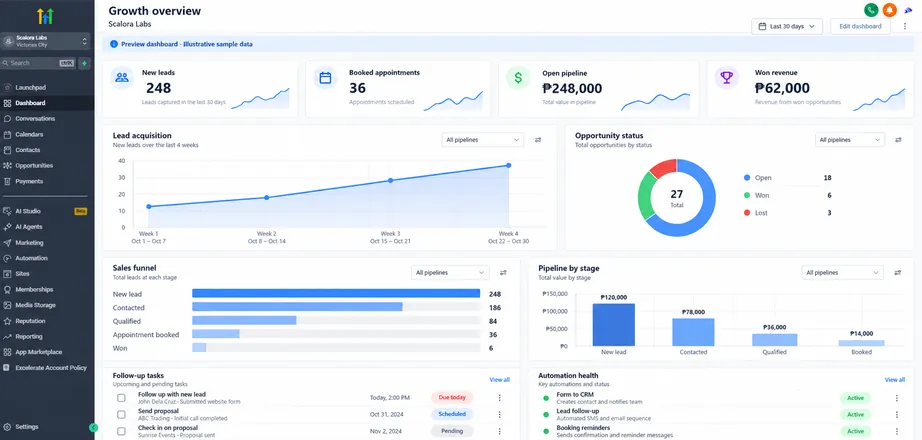Open Opportunity status All pipelines dropdown

(850, 140)
